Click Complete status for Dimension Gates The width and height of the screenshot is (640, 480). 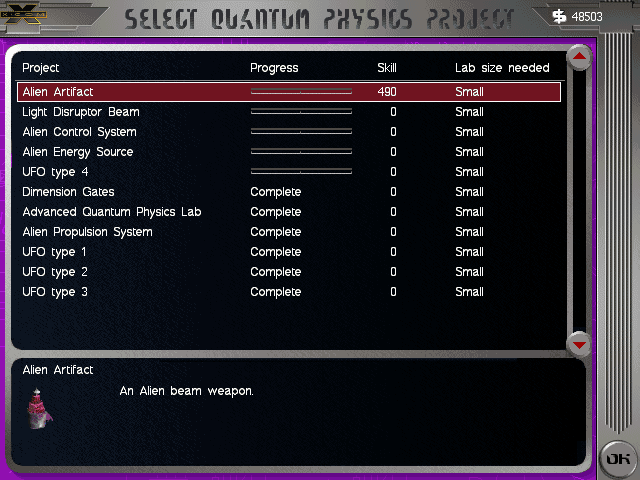pos(276,192)
